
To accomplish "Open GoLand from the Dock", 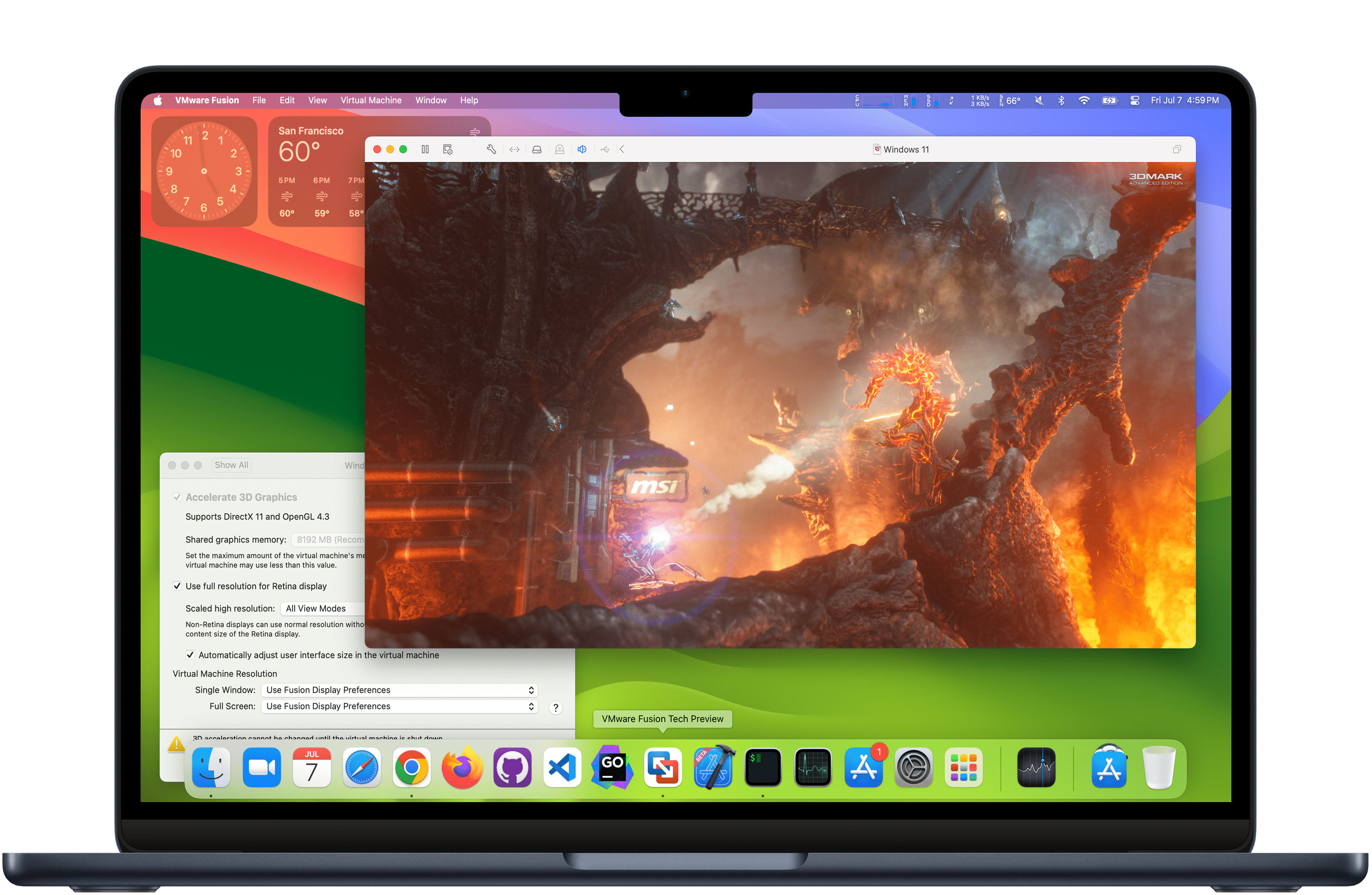I will pos(612,768).
